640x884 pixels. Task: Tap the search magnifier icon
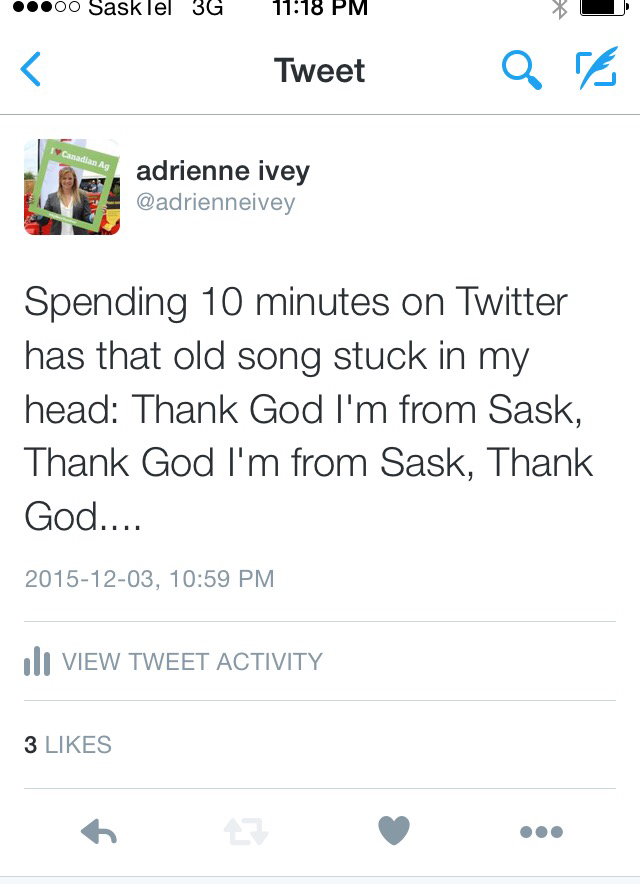click(519, 71)
